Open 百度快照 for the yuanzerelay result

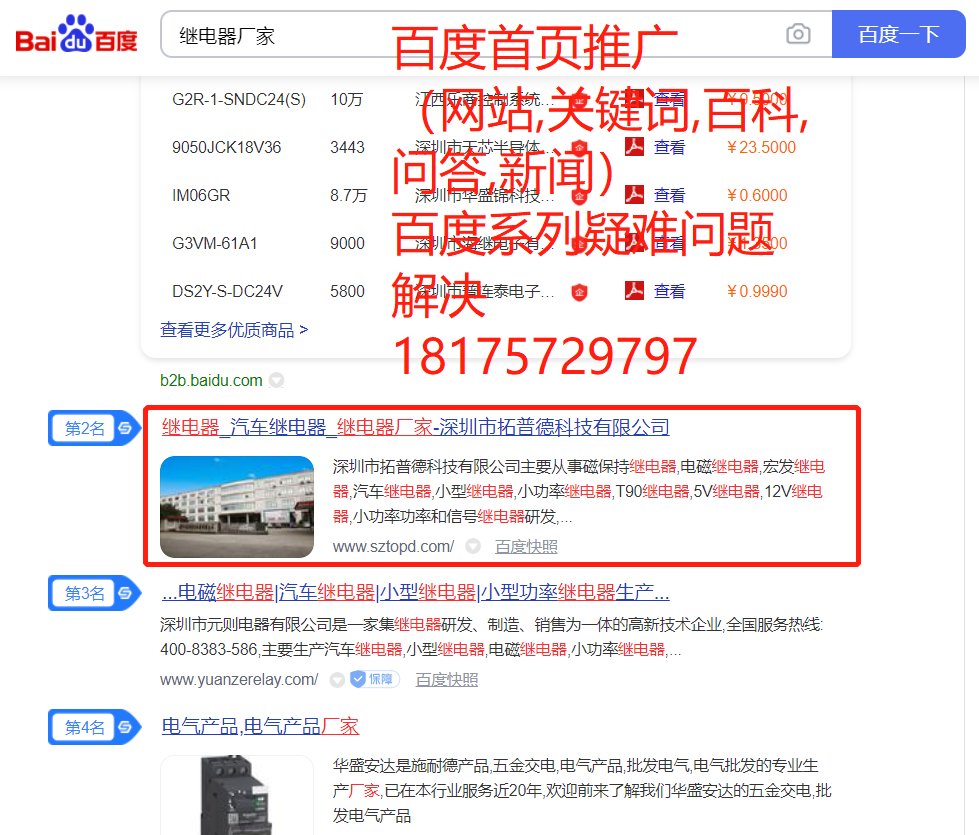pos(447,679)
